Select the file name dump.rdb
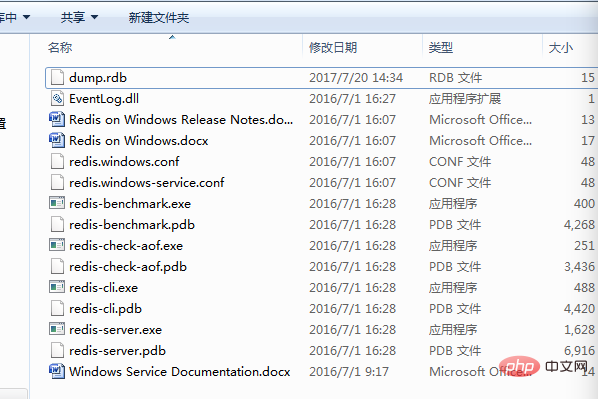 (x=98, y=78)
